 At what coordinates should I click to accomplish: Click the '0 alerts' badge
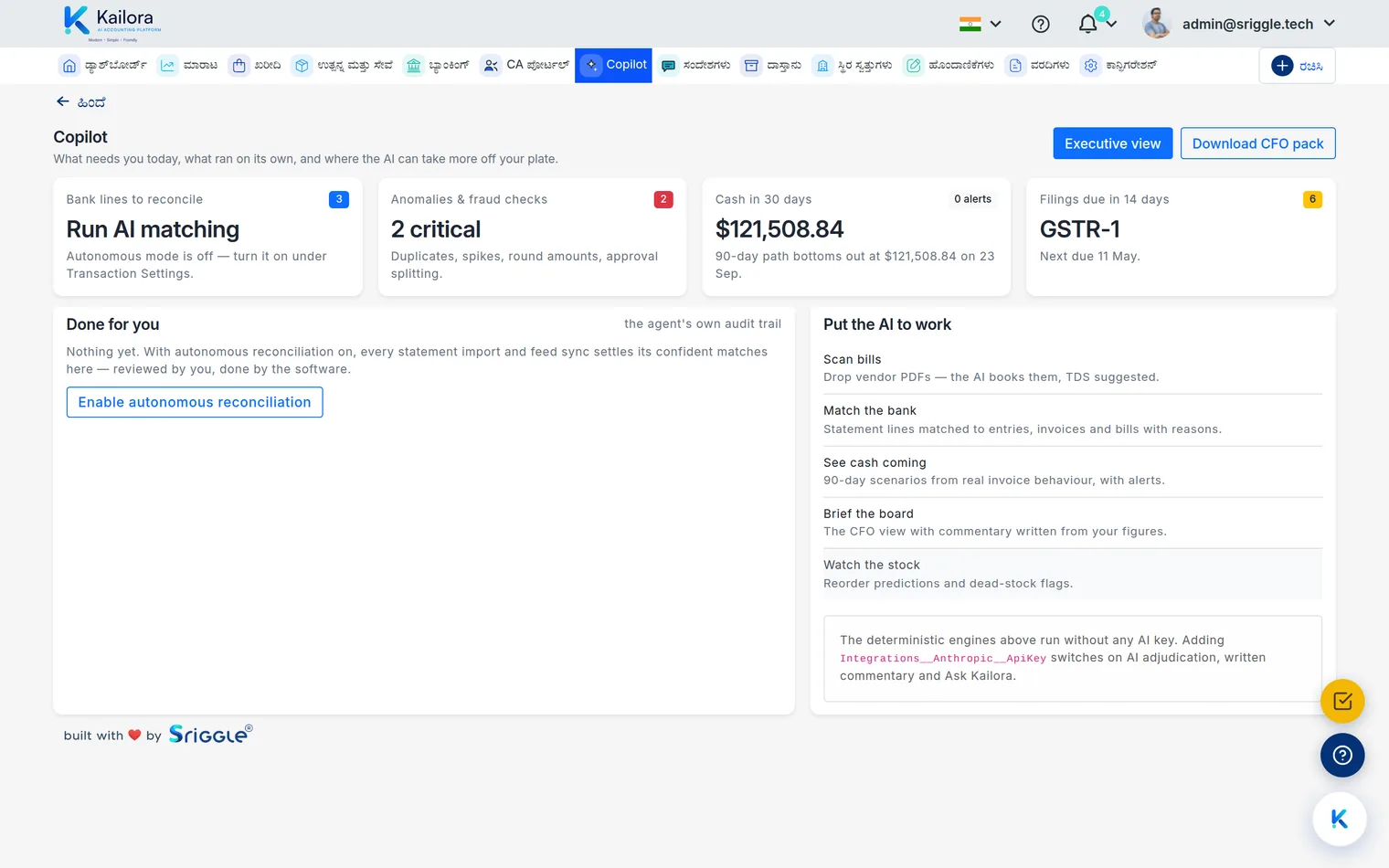pos(972,199)
